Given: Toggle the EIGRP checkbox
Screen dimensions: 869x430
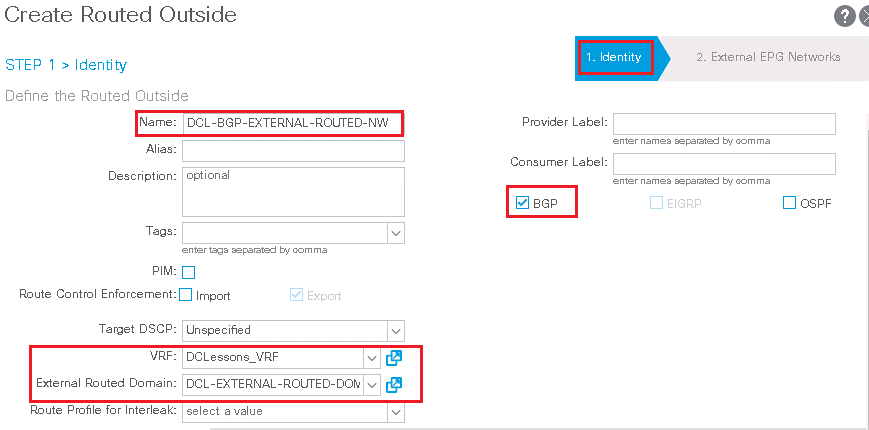Looking at the screenshot, I should pyautogui.click(x=656, y=203).
